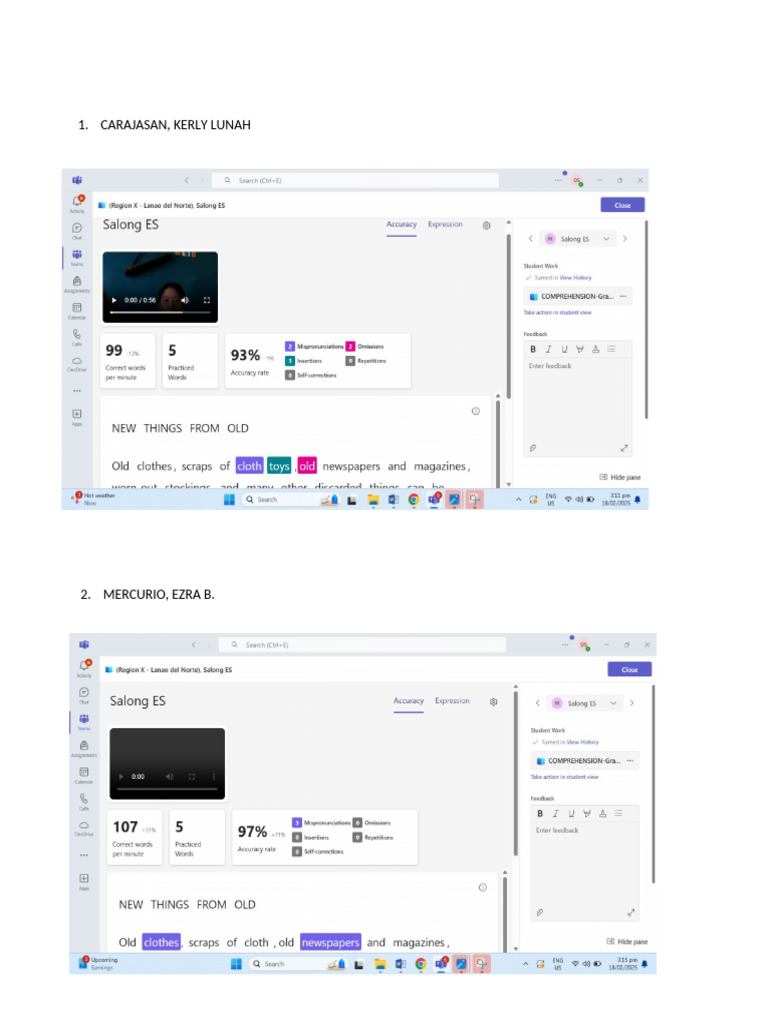Switch to Expression tab in MERCURIO's report
The image size is (768, 1024).
[x=452, y=701]
